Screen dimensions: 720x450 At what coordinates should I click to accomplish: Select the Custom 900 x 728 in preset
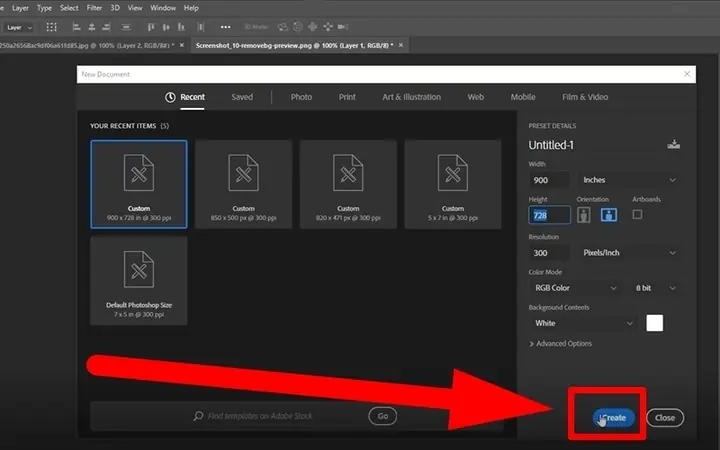pyautogui.click(x=139, y=184)
